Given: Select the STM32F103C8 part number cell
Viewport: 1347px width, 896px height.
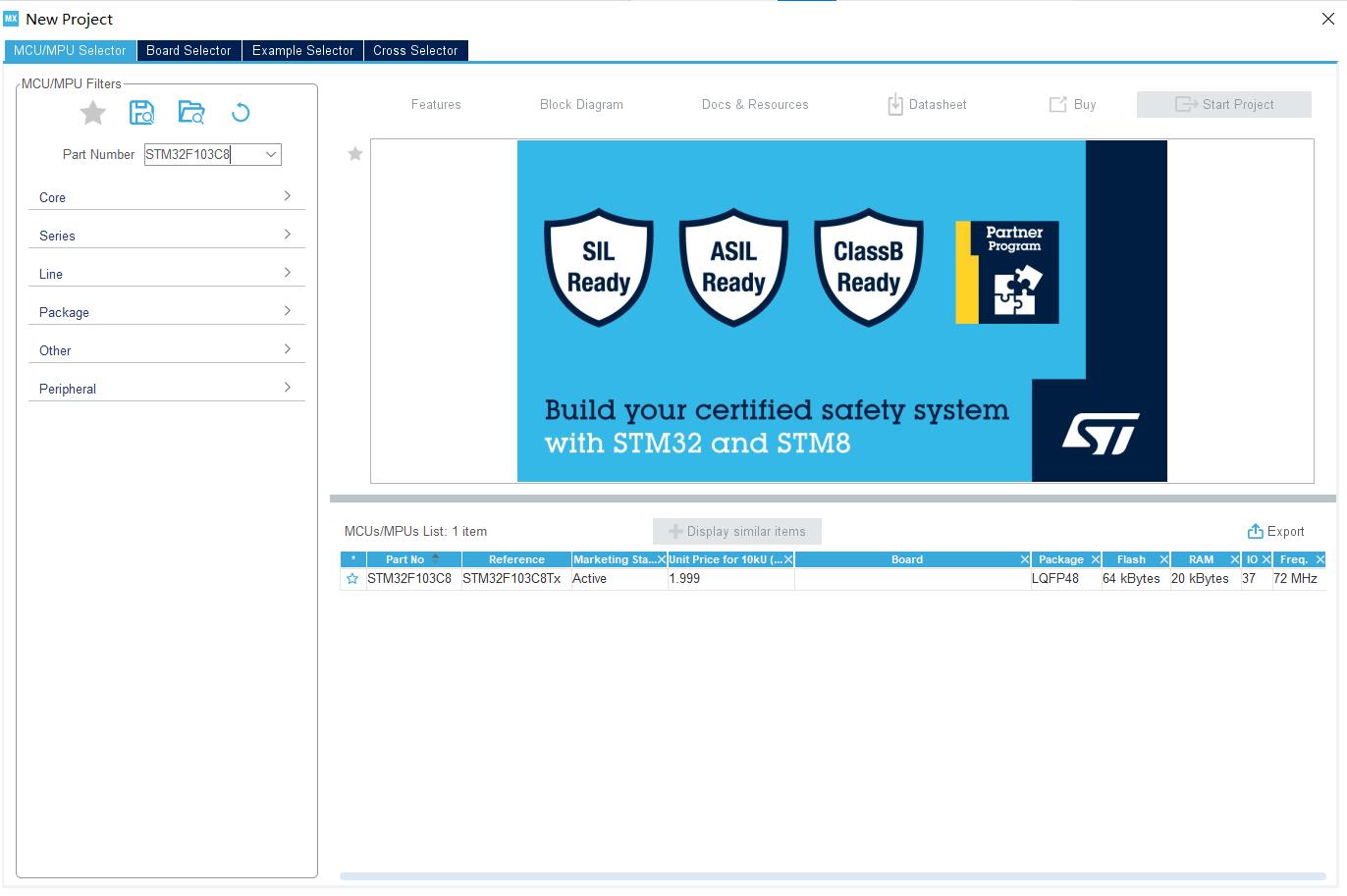Looking at the screenshot, I should [x=413, y=579].
